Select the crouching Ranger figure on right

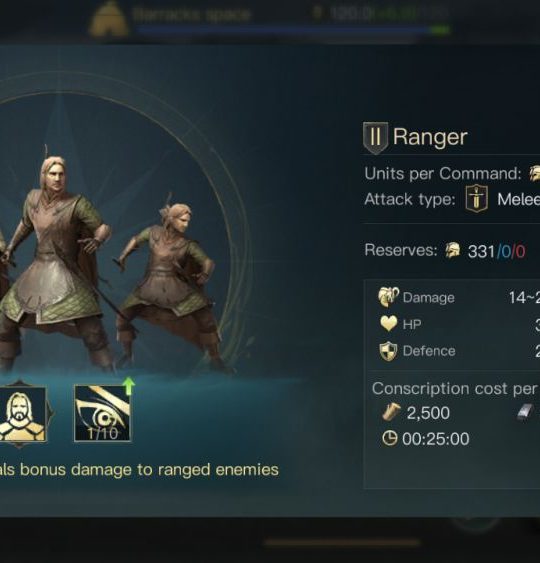pyautogui.click(x=171, y=284)
